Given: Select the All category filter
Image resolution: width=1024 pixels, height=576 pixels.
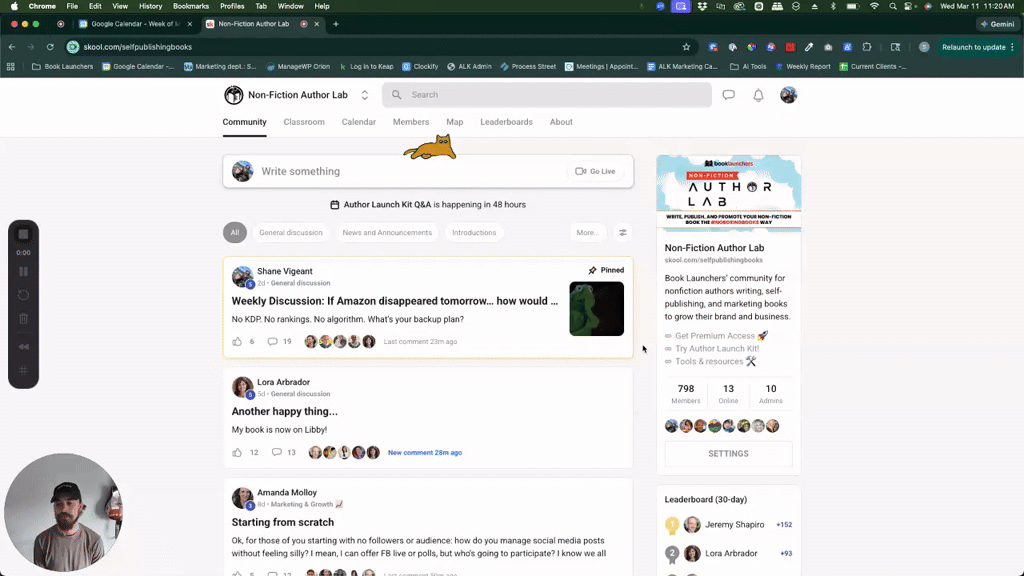Looking at the screenshot, I should pyautogui.click(x=234, y=232).
